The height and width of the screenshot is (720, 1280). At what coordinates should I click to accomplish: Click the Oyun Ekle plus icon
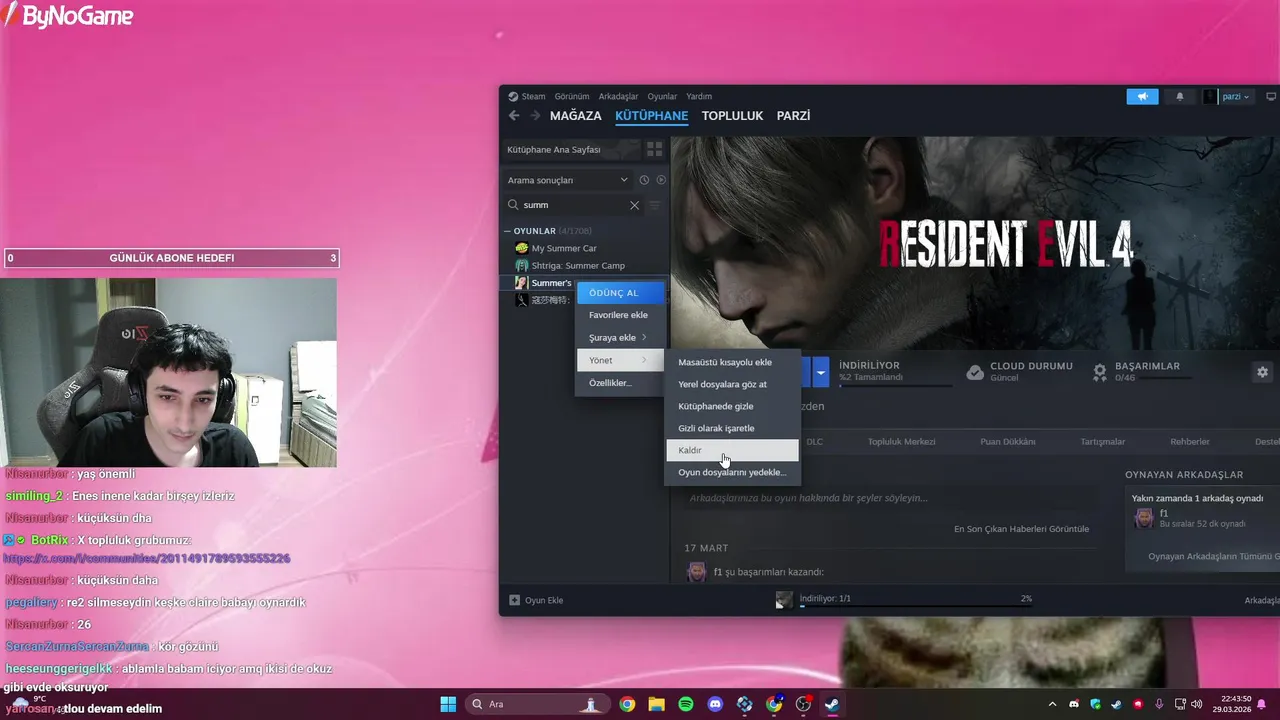point(515,600)
